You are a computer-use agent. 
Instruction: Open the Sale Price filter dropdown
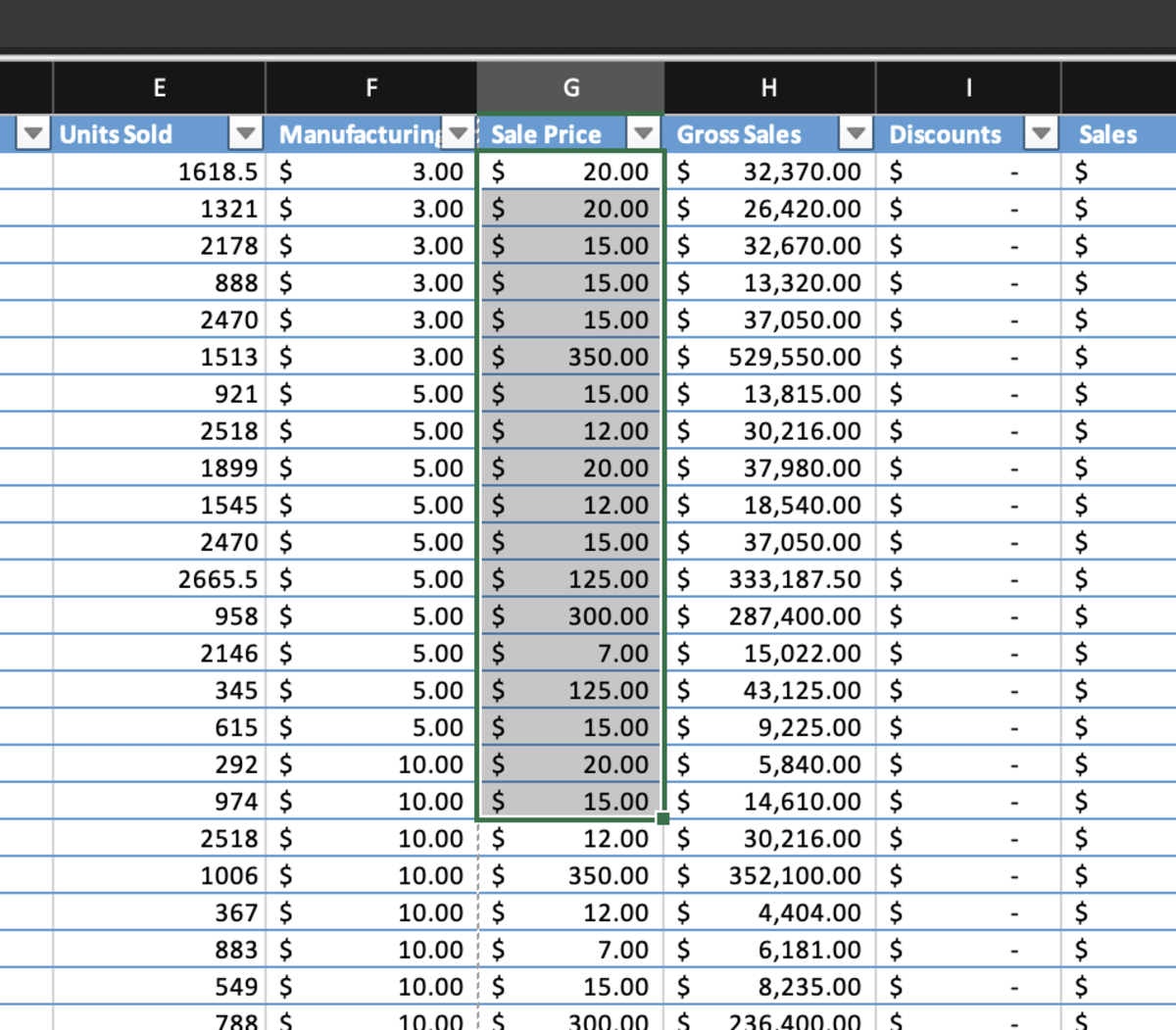click(643, 134)
